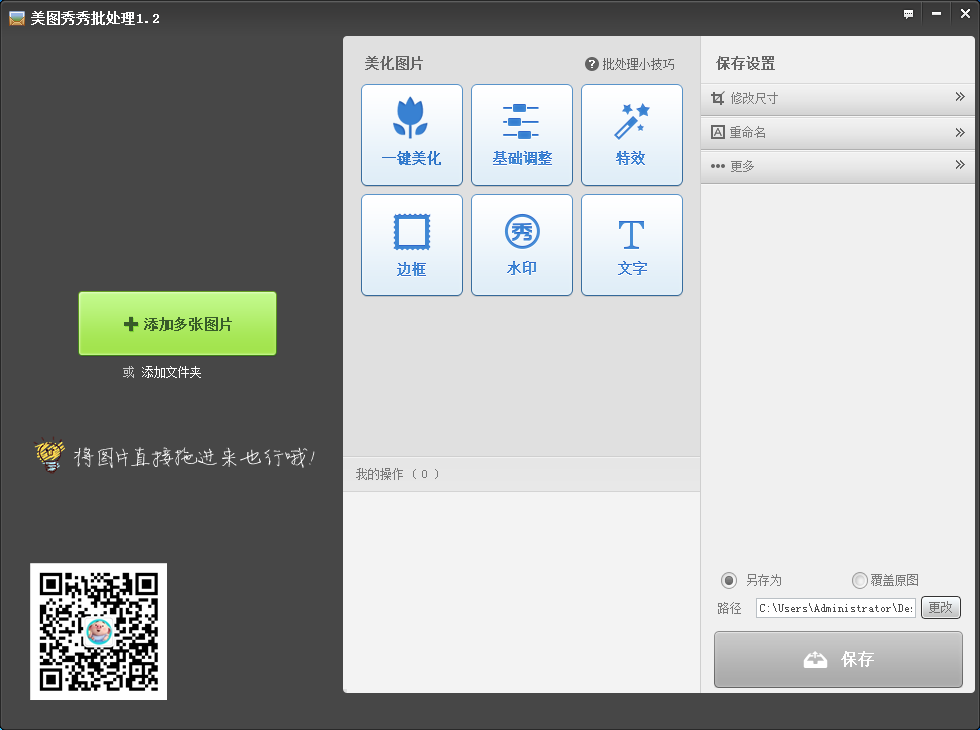
Task: Select the 覆盖原图 overwrite original radio button
Action: coord(860,581)
